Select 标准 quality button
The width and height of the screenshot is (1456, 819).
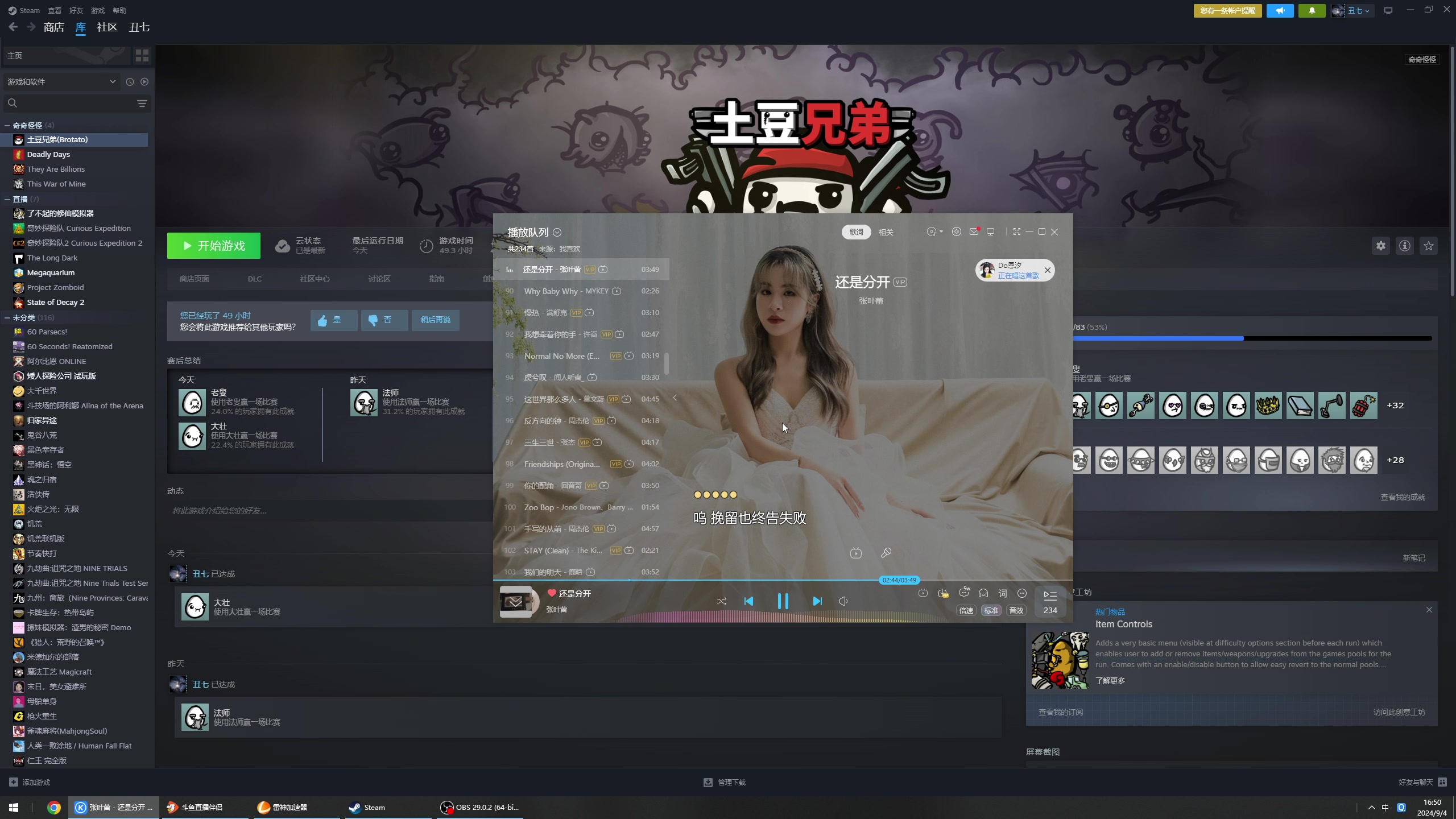point(991,610)
